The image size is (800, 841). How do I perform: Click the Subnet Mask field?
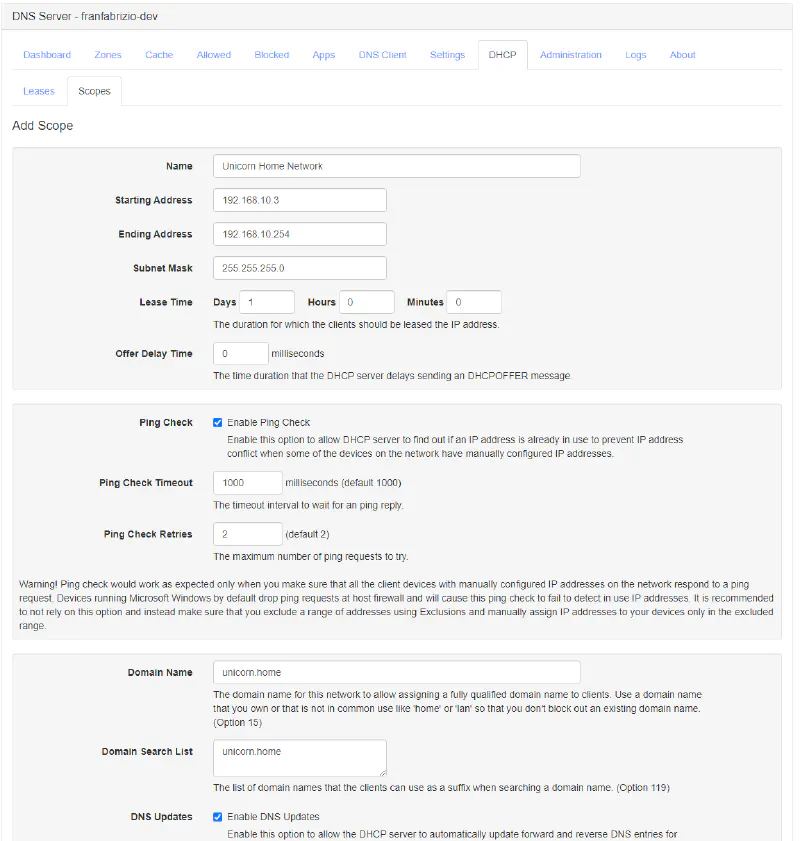[300, 268]
